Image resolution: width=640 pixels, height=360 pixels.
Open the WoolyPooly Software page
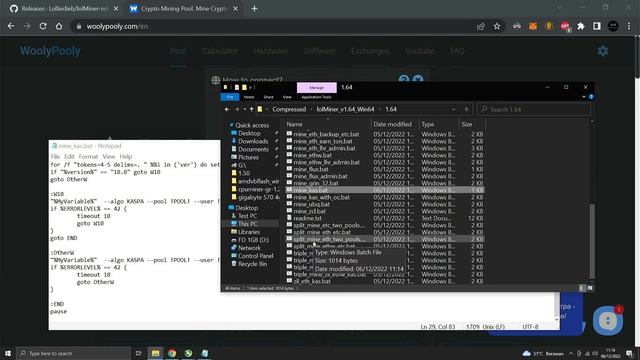pos(319,51)
